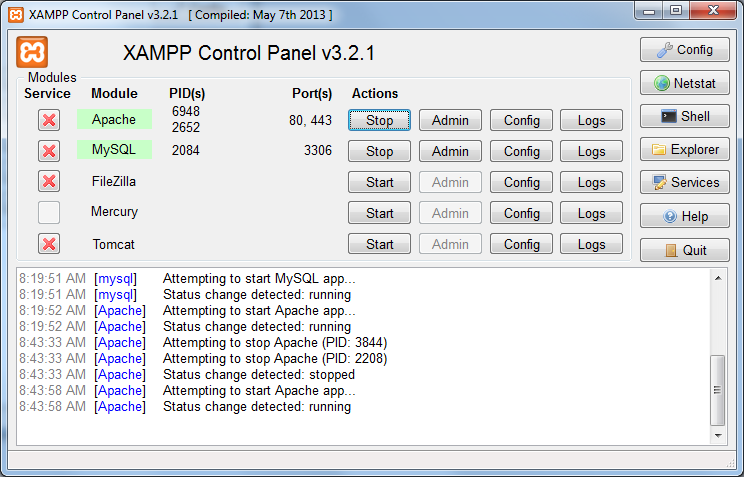Open the Services button

(x=684, y=182)
